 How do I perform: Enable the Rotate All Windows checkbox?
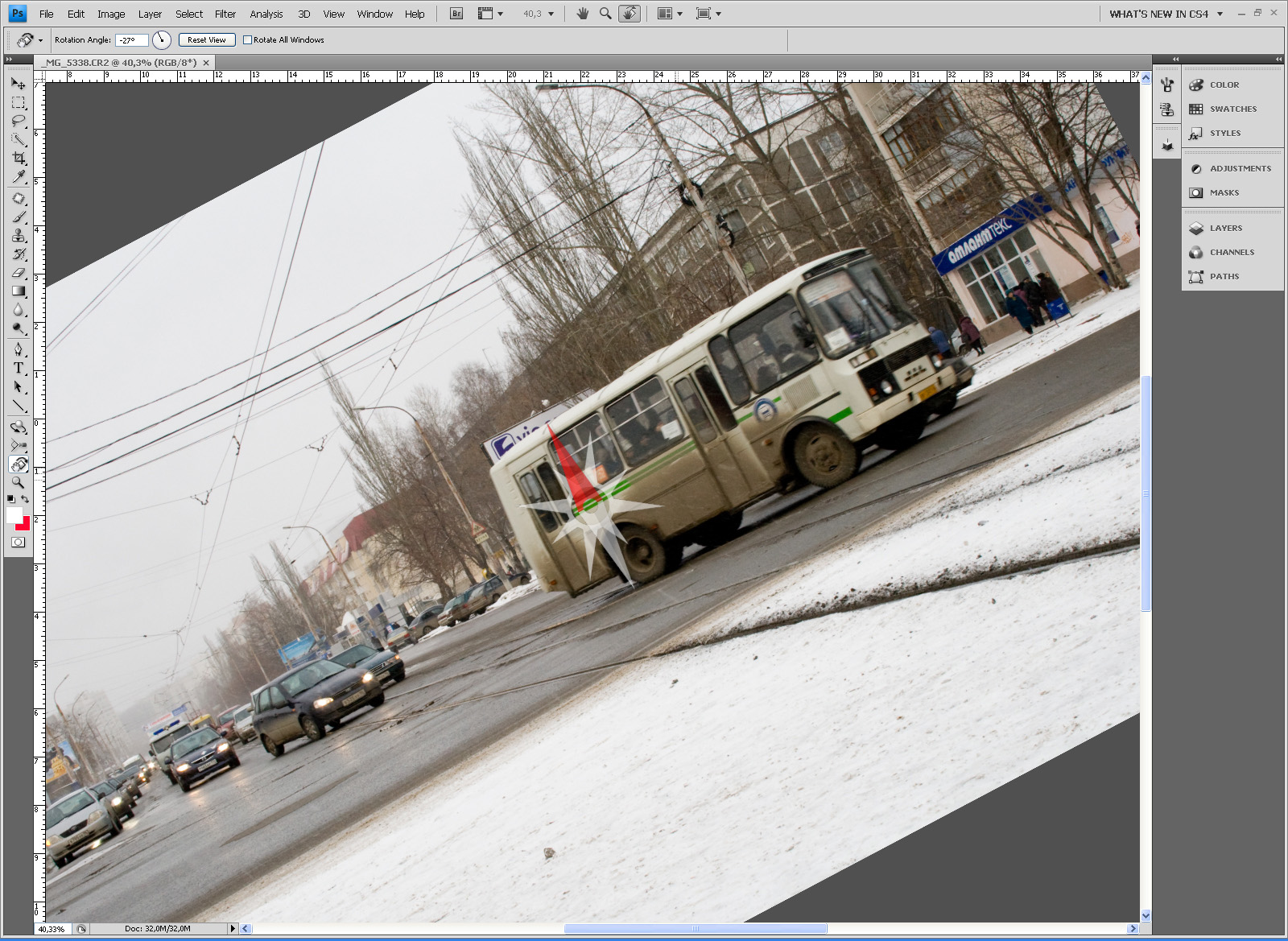pyautogui.click(x=248, y=39)
